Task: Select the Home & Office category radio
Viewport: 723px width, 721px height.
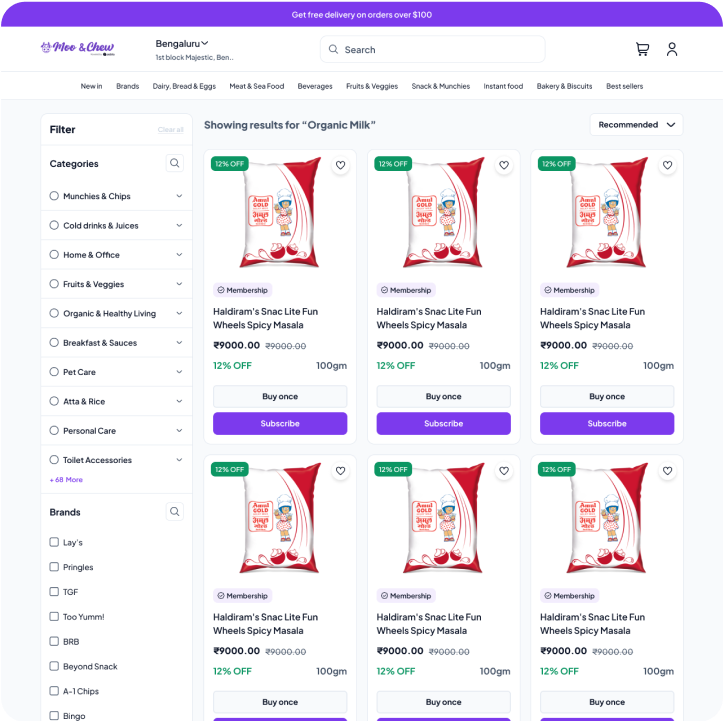Action: click(54, 254)
